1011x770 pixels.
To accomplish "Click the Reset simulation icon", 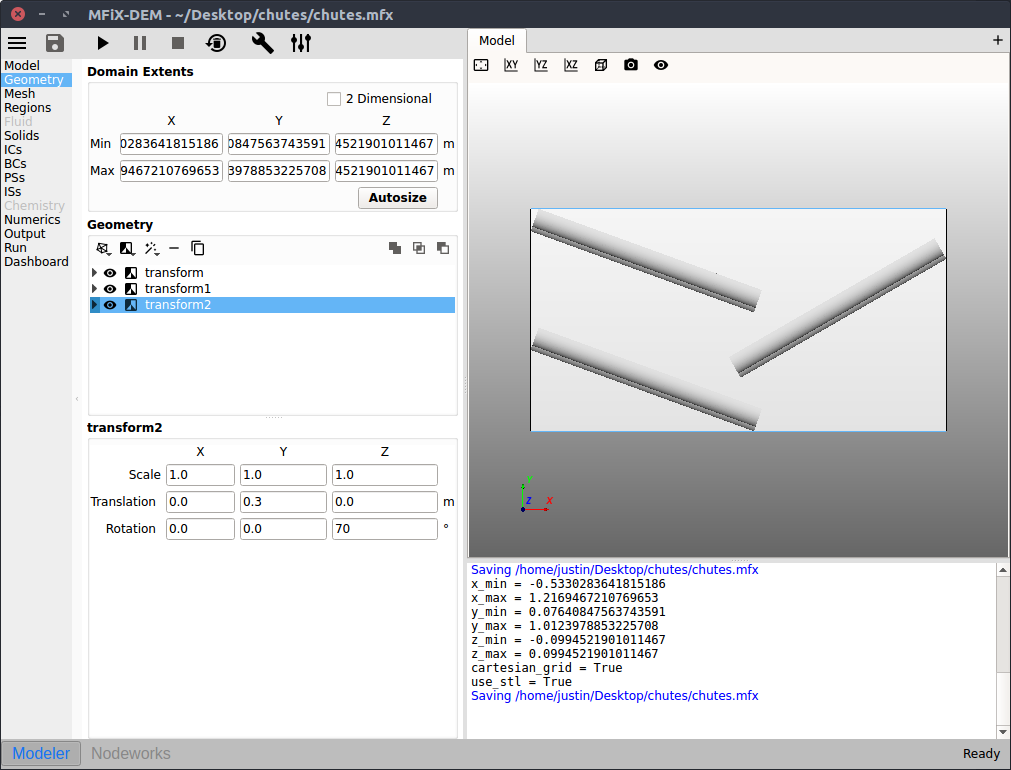I will coord(216,43).
